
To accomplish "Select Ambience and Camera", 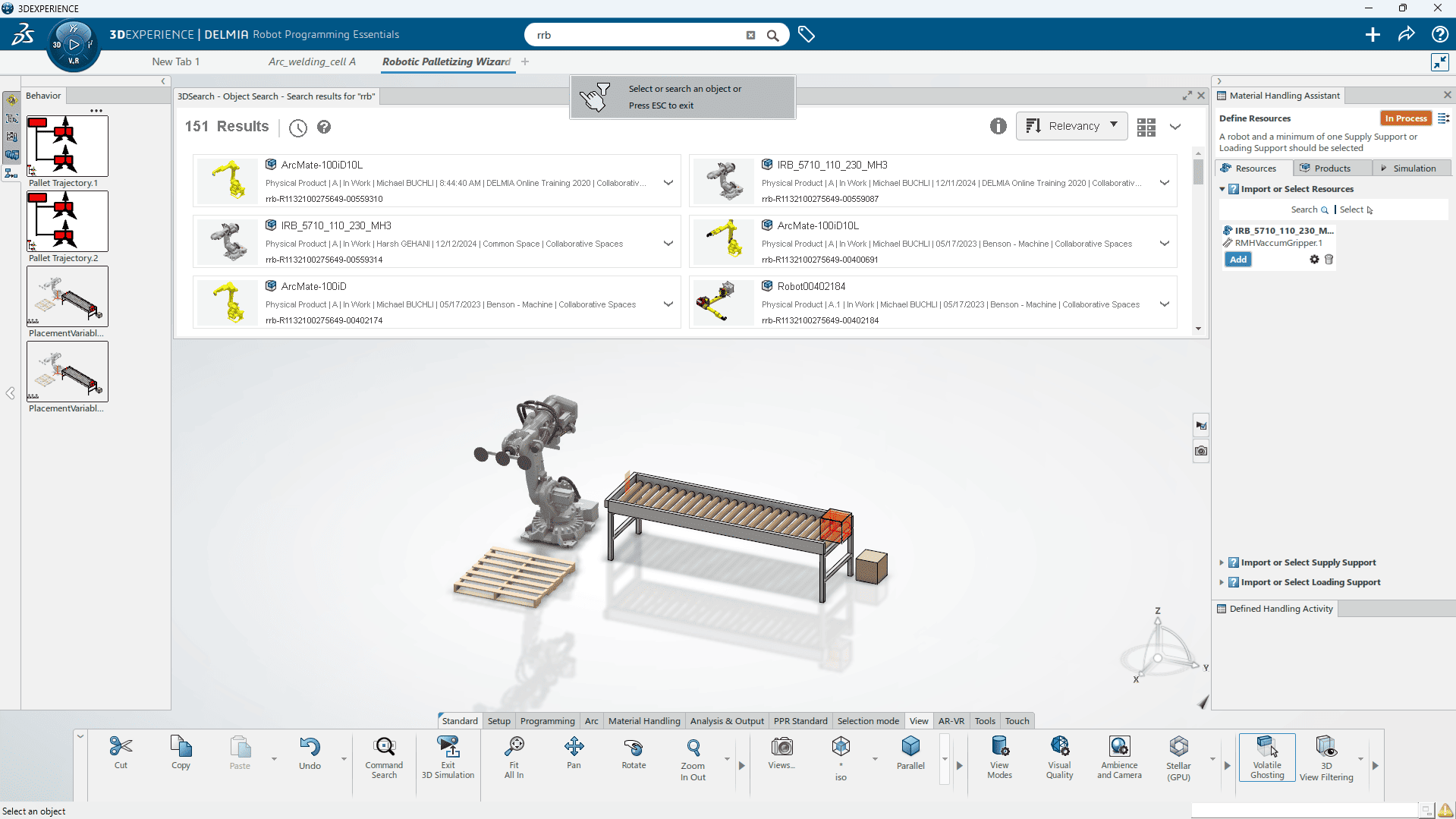I will coord(1118,757).
